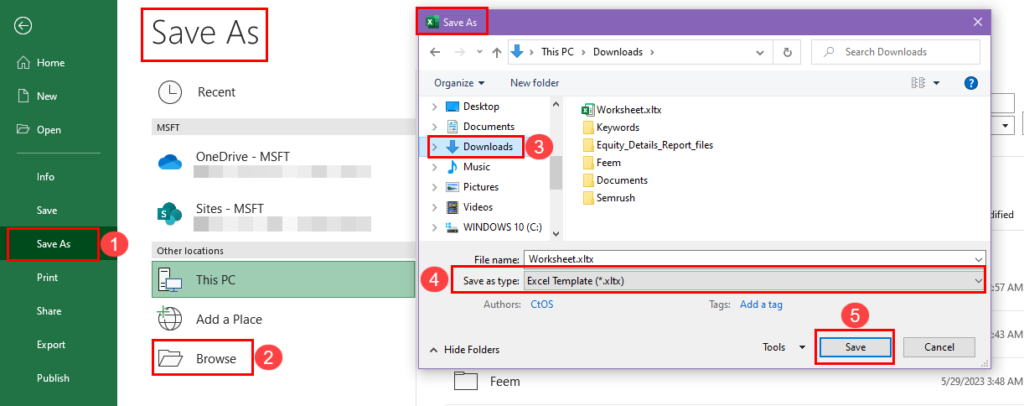Viewport: 1024px width, 406px height.
Task: Select the Recent locations entry
Action: pyautogui.click(x=197, y=92)
